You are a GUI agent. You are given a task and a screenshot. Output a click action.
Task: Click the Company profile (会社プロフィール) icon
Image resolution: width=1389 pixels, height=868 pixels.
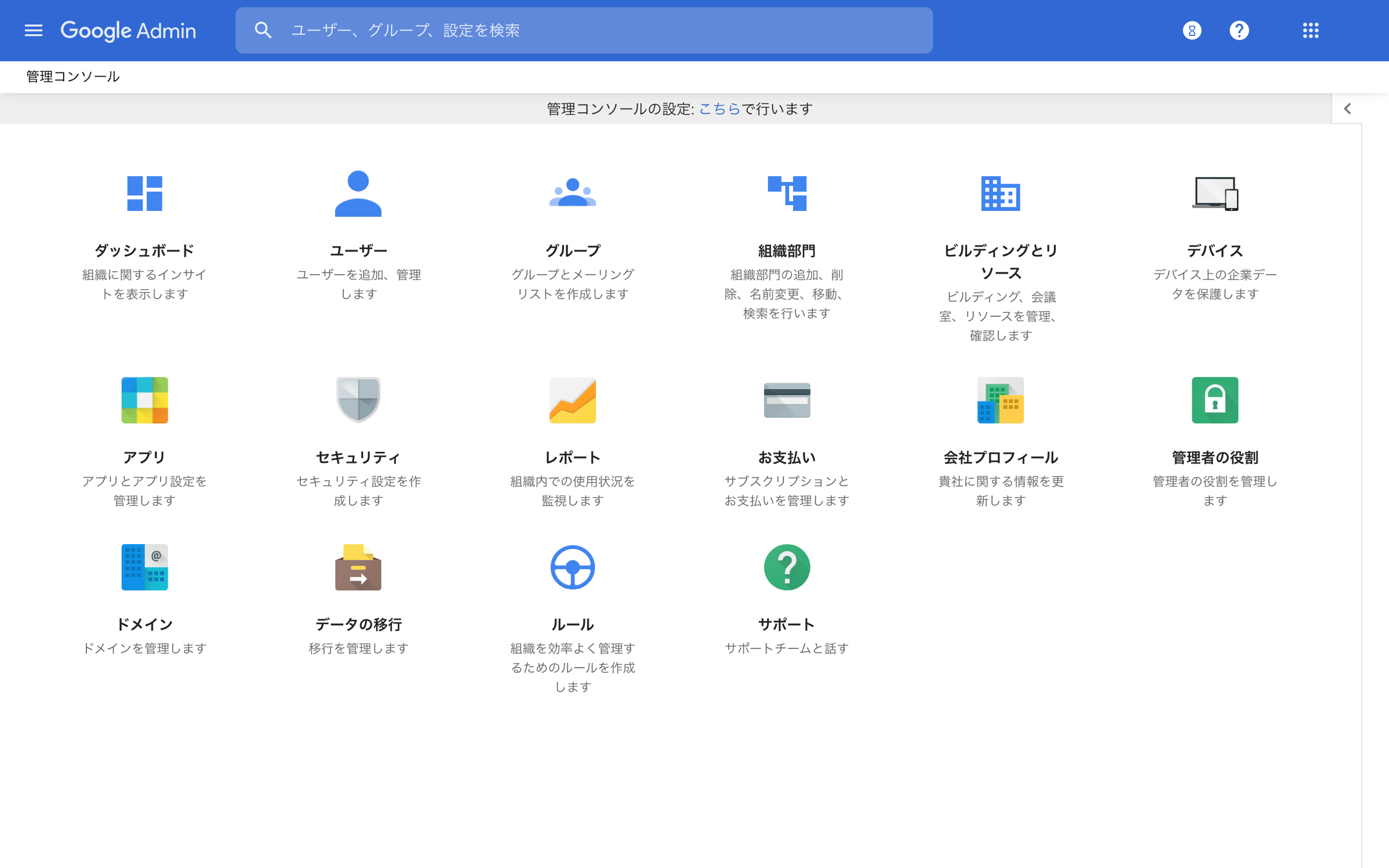(1001, 400)
